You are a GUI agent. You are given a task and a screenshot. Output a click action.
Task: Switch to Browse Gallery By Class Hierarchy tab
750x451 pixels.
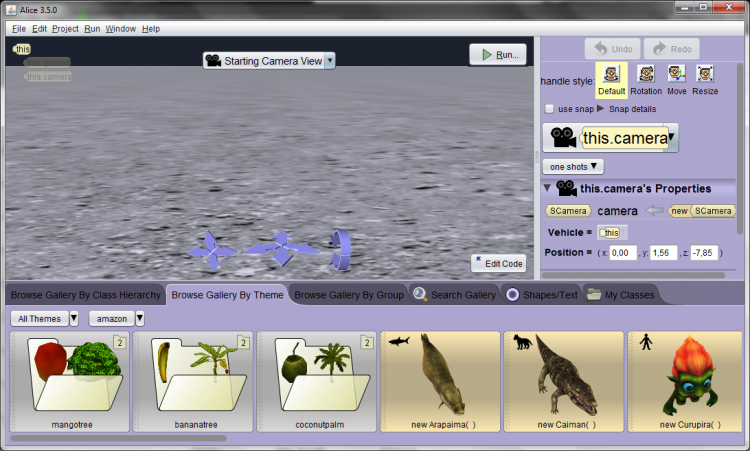coord(86,295)
